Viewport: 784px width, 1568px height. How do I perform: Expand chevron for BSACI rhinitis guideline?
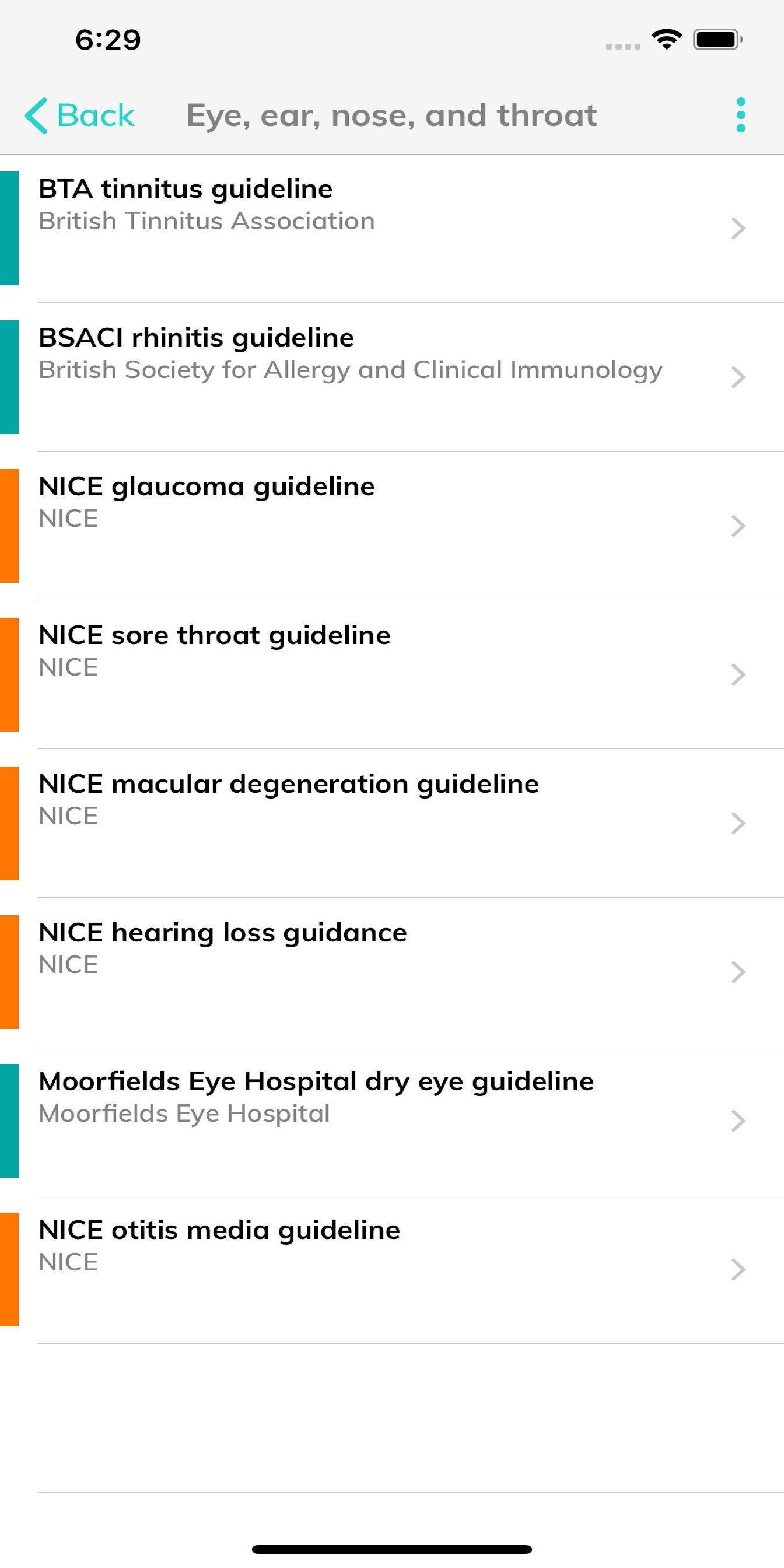[738, 377]
